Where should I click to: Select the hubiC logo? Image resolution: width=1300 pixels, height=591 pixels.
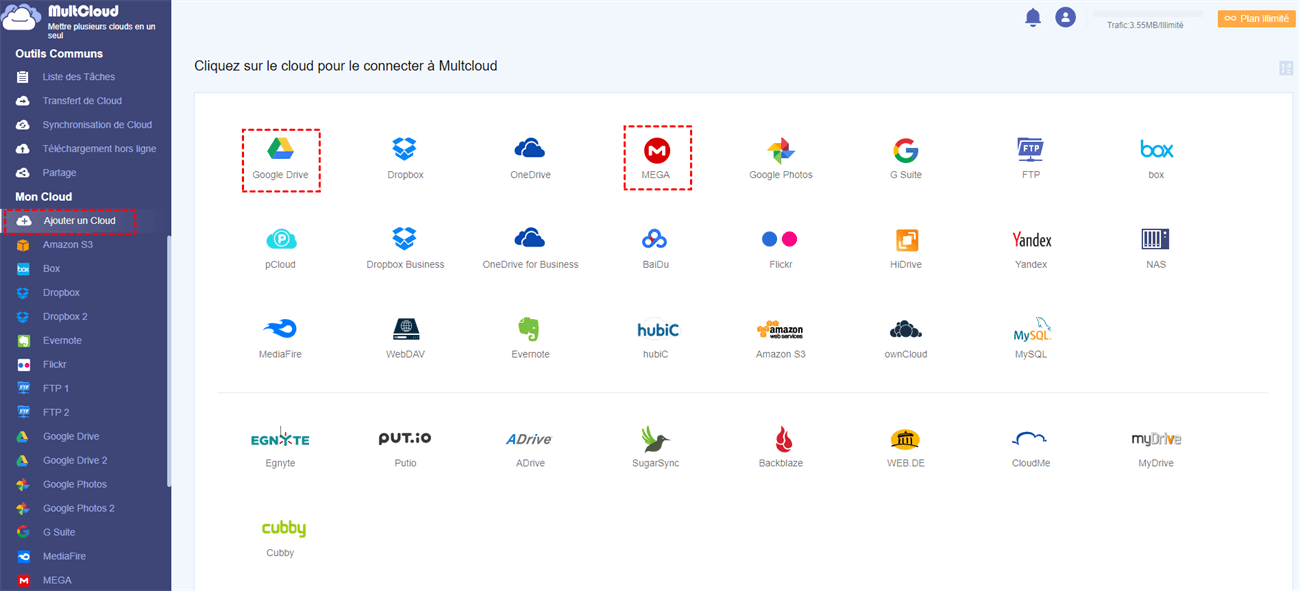tap(658, 329)
